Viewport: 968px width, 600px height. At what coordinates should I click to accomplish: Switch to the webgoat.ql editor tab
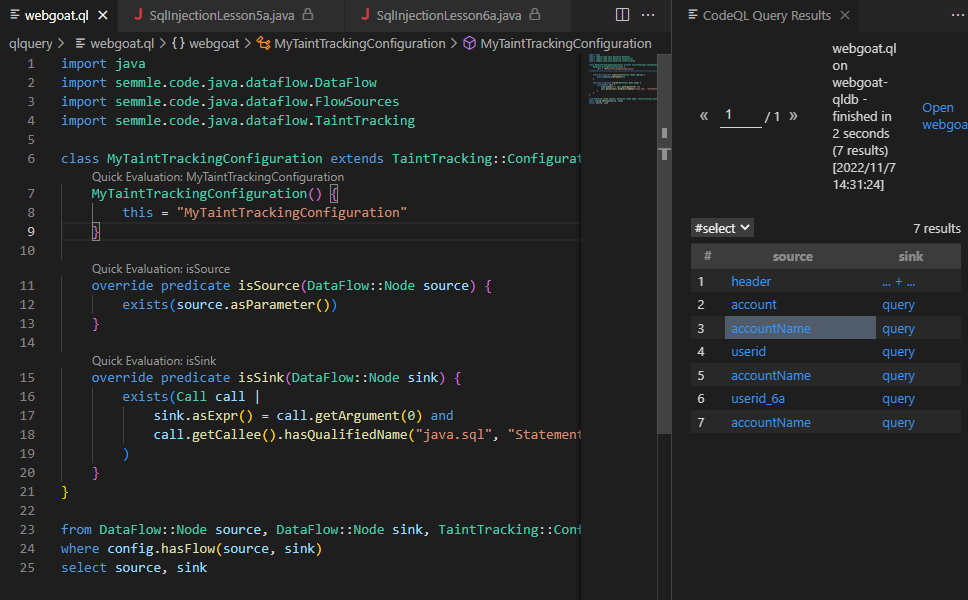[x=56, y=15]
